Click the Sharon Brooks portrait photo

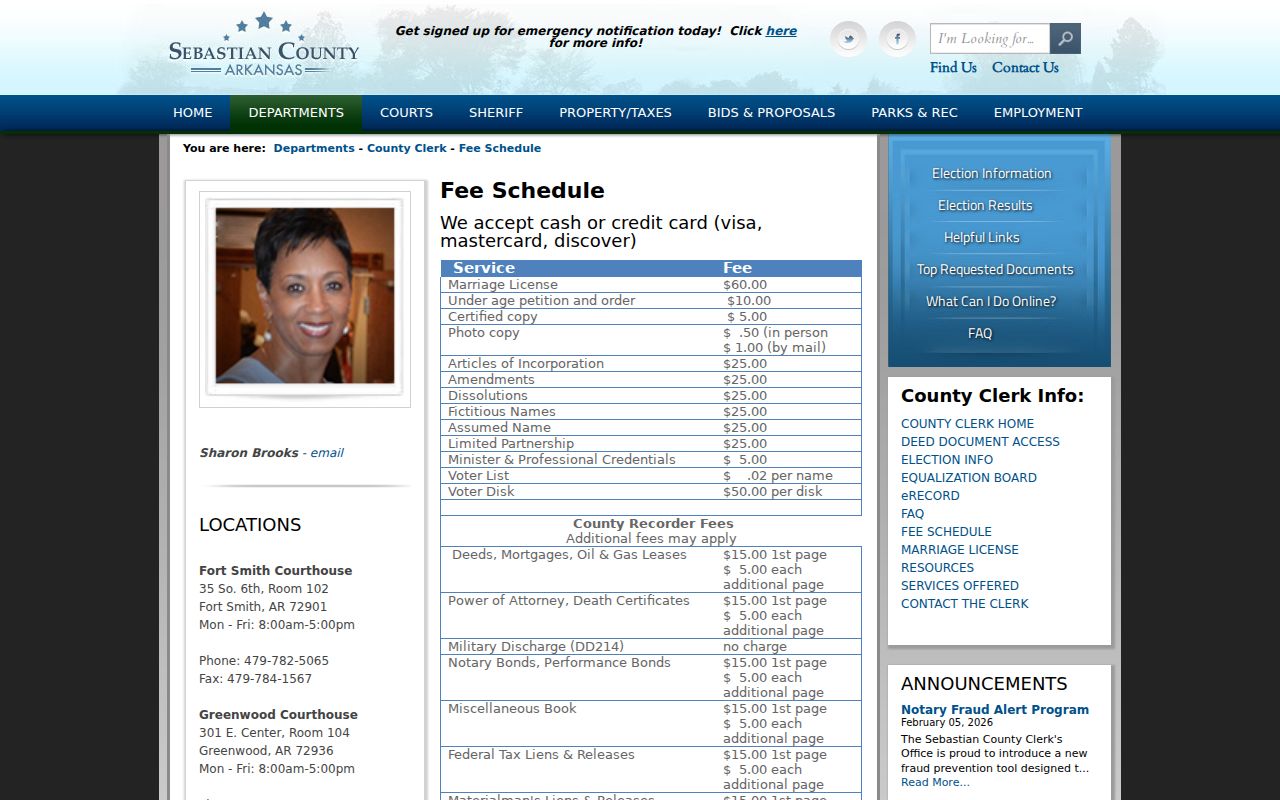[x=305, y=296]
